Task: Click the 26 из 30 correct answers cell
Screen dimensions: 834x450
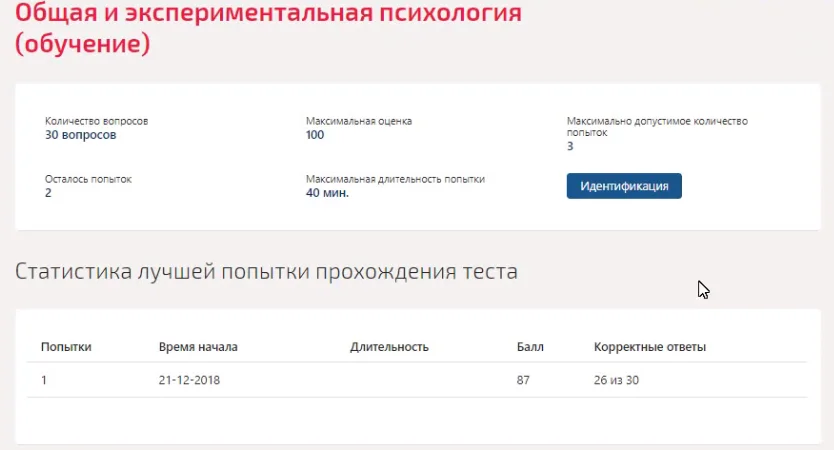Action: (x=616, y=380)
